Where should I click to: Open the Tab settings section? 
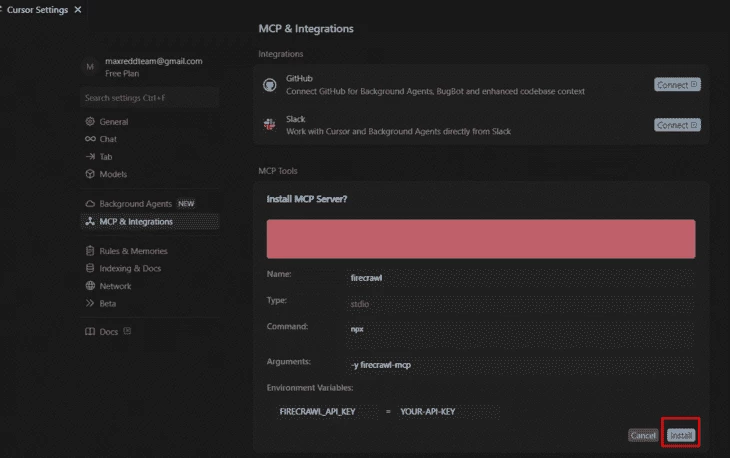[x=105, y=157]
